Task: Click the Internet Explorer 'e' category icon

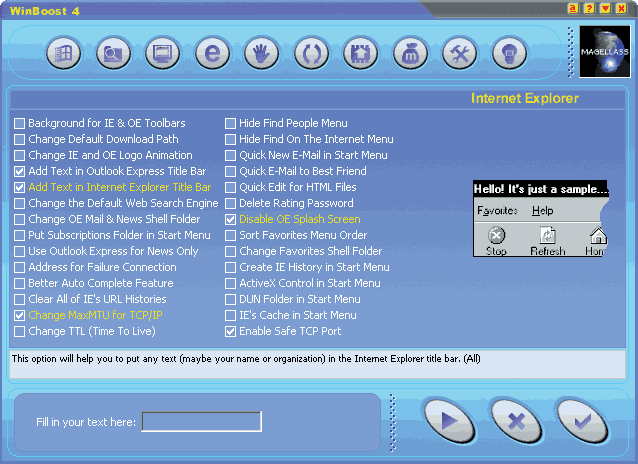Action: [211, 52]
